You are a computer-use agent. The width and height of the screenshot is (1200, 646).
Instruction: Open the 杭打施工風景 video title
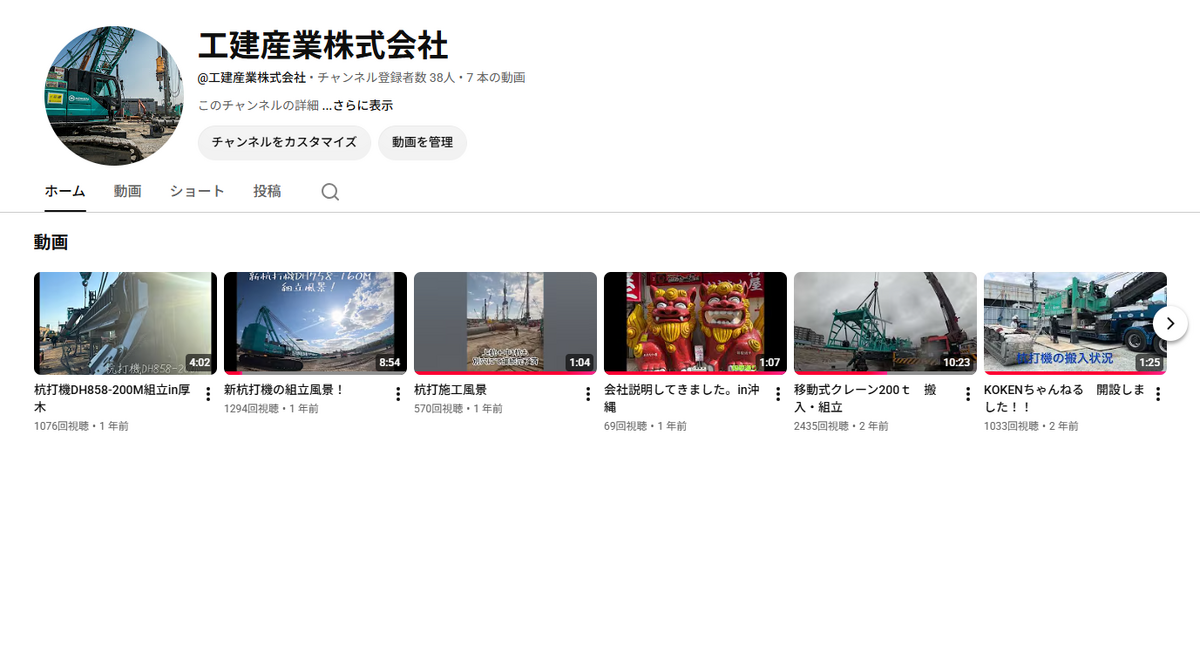pyautogui.click(x=450, y=390)
